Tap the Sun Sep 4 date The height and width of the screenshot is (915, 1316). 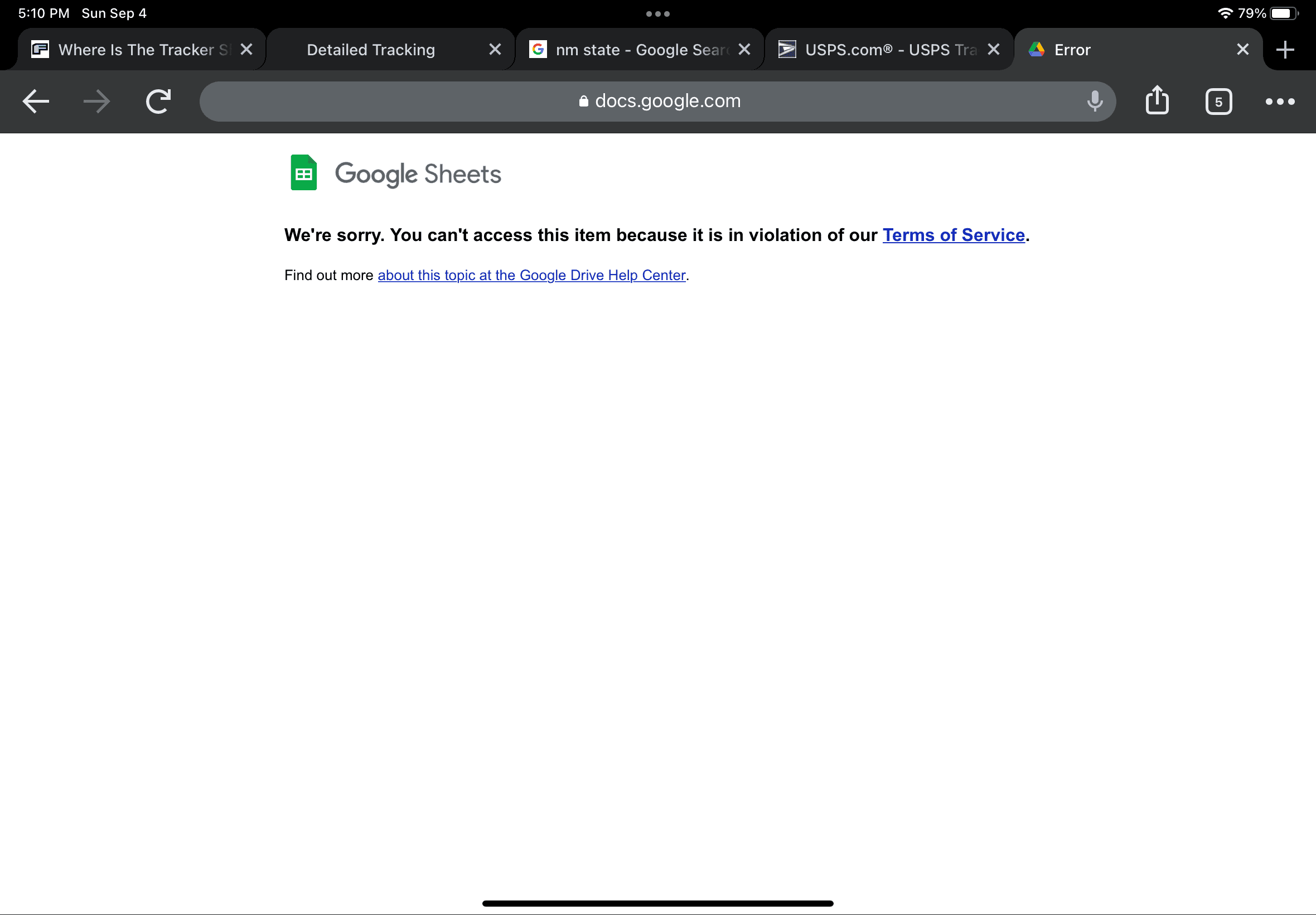(x=114, y=13)
